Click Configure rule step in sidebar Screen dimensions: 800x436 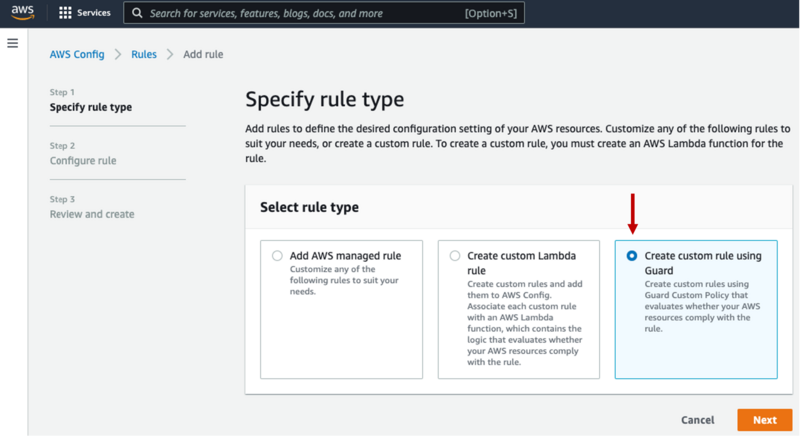pyautogui.click(x=83, y=161)
